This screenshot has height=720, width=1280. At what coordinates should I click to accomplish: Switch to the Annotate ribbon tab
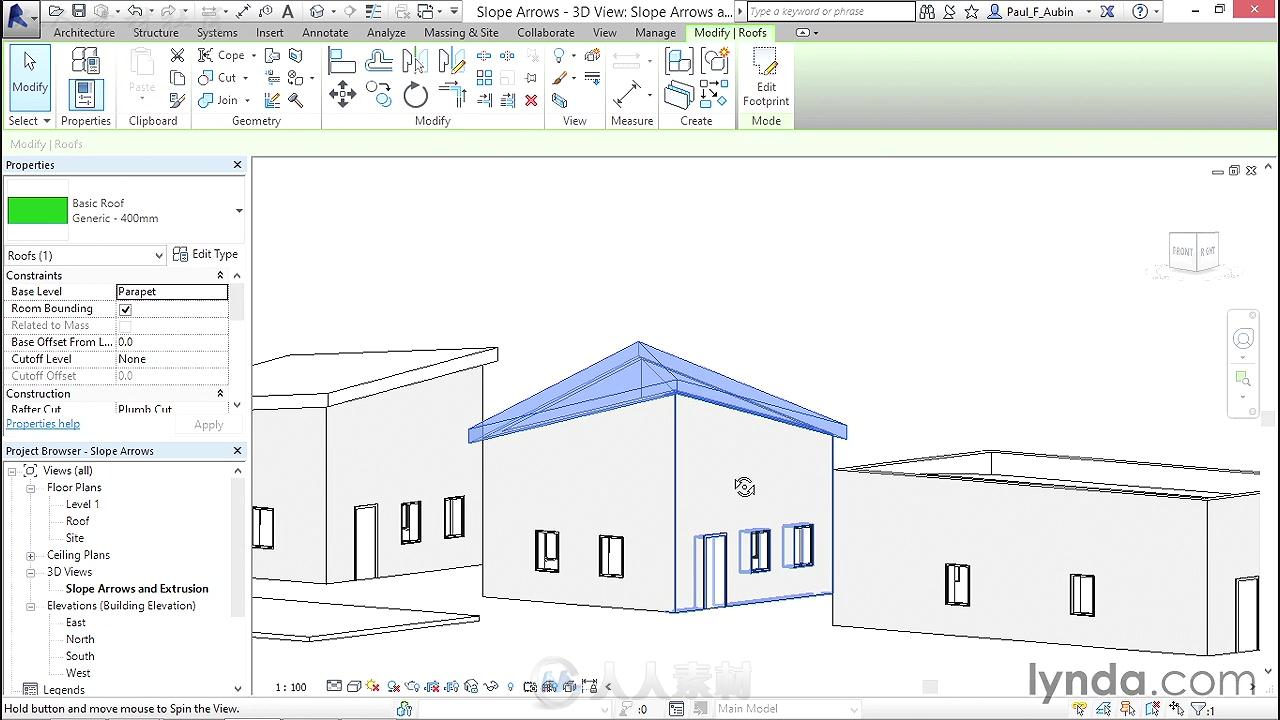(x=325, y=32)
